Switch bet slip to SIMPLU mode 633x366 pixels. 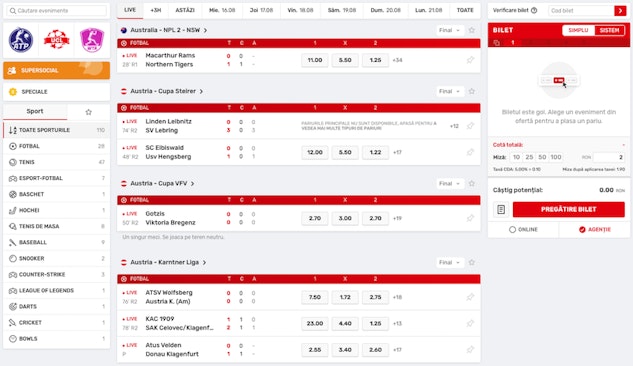coord(578,30)
